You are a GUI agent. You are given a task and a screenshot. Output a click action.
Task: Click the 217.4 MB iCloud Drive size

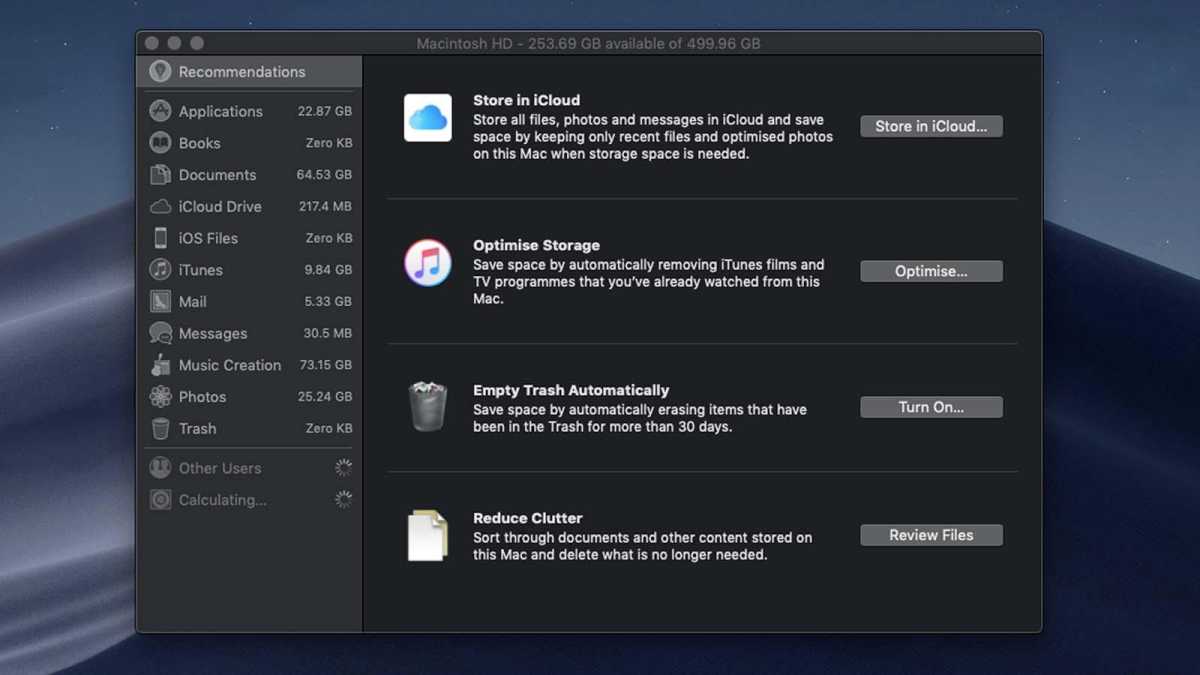coord(326,207)
